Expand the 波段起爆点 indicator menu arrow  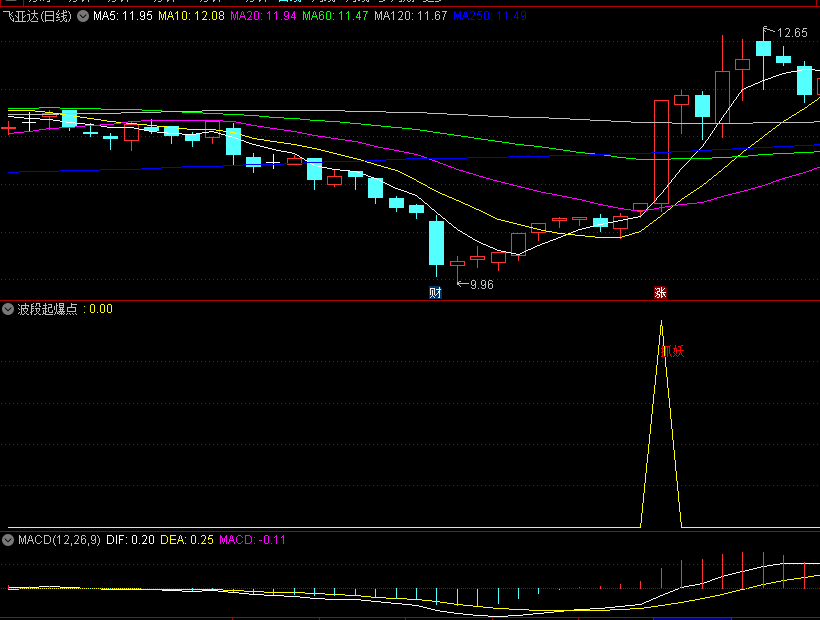pos(8,309)
